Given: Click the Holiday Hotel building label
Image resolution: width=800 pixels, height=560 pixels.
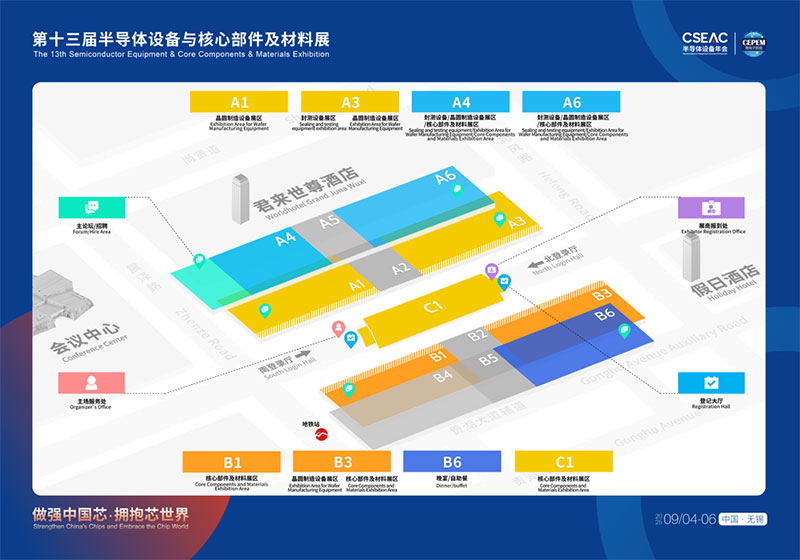Looking at the screenshot, I should [721, 277].
